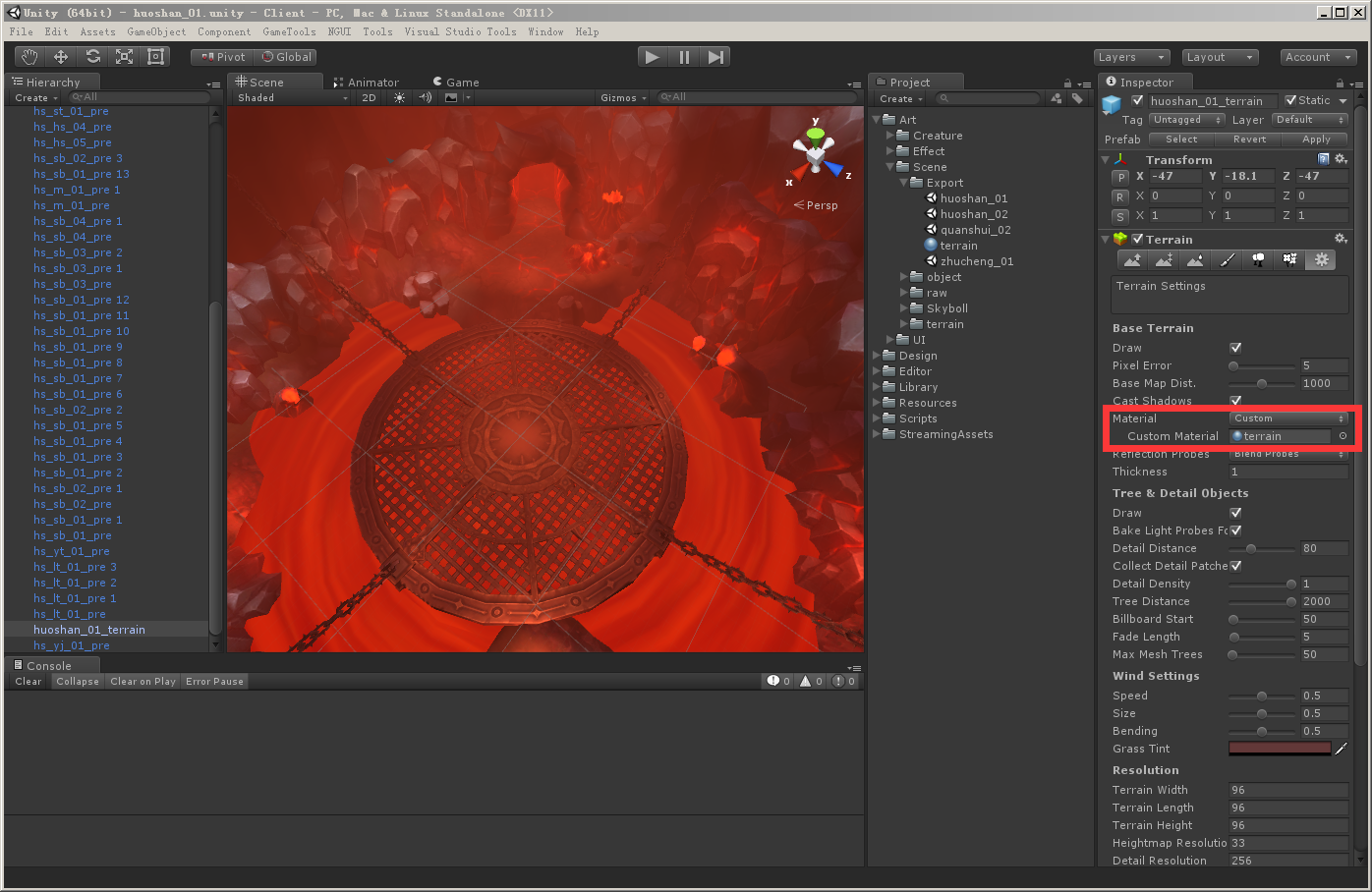Switch to the Animator tab
The height and width of the screenshot is (892, 1372).
pyautogui.click(x=367, y=83)
